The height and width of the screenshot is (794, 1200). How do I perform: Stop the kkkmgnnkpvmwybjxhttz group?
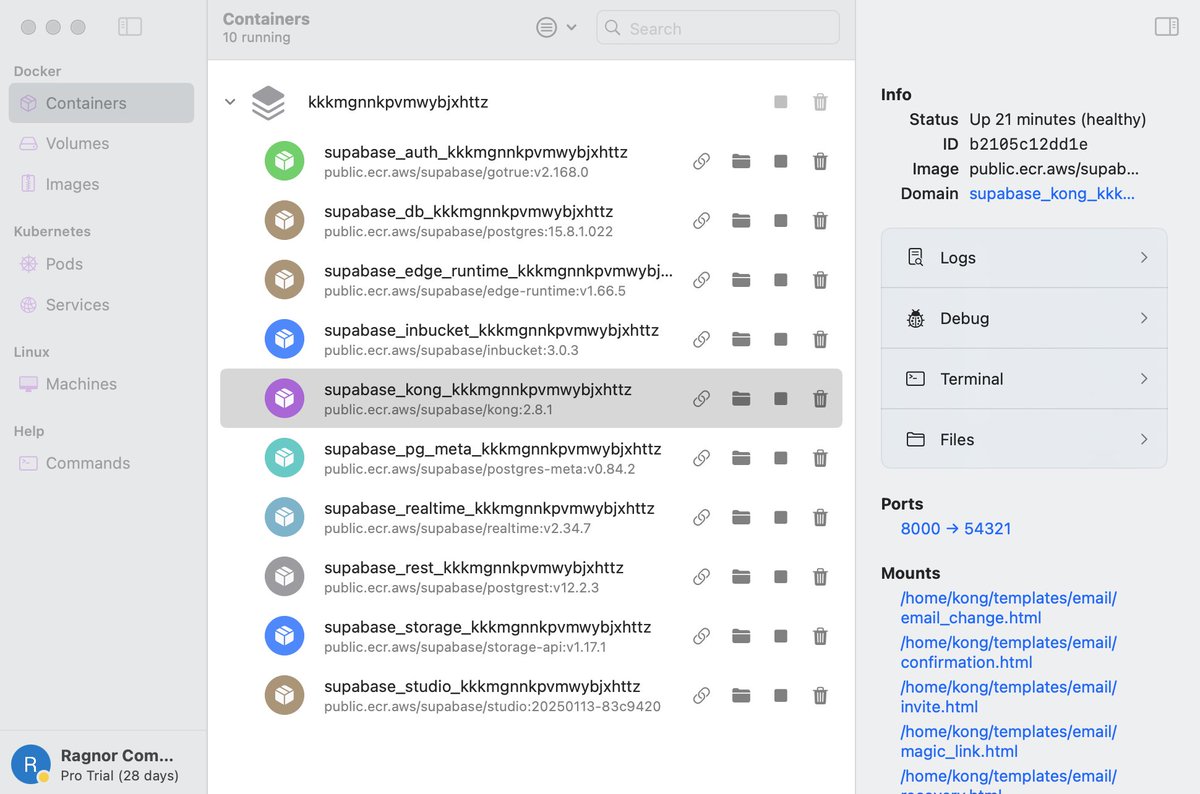point(781,102)
